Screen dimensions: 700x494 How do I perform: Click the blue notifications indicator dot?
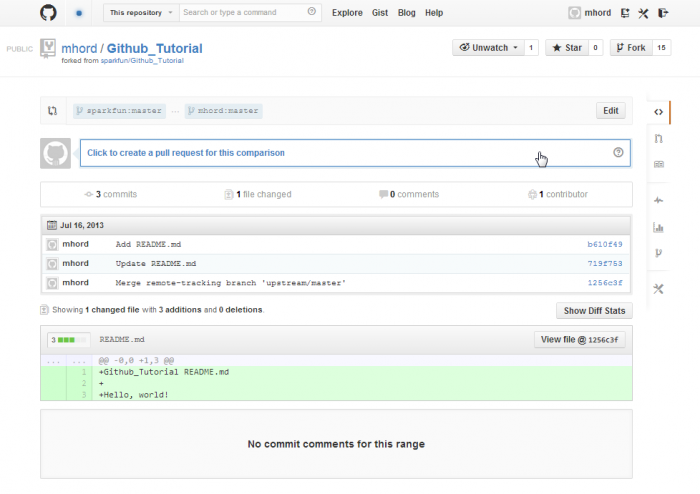[79, 13]
